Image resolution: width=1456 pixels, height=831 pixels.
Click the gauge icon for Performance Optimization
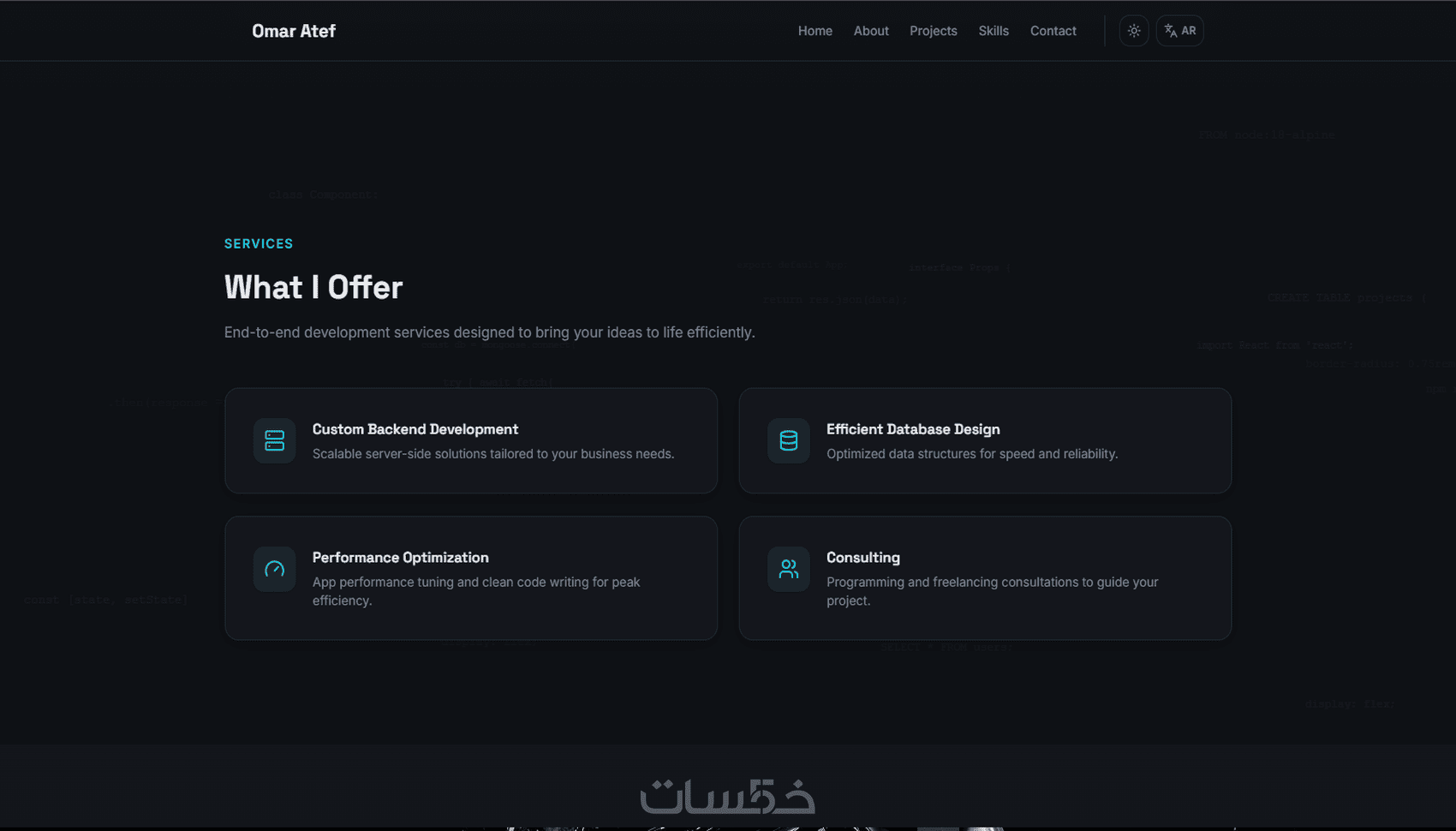(x=274, y=569)
